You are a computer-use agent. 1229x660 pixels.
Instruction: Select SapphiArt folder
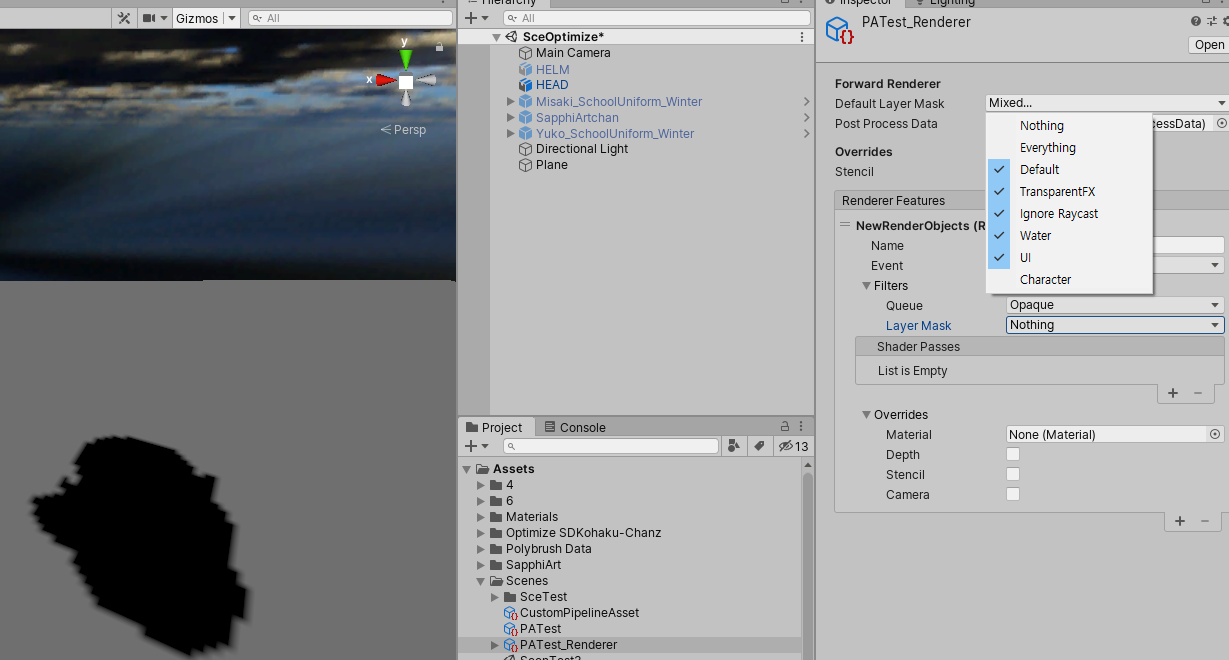click(533, 565)
